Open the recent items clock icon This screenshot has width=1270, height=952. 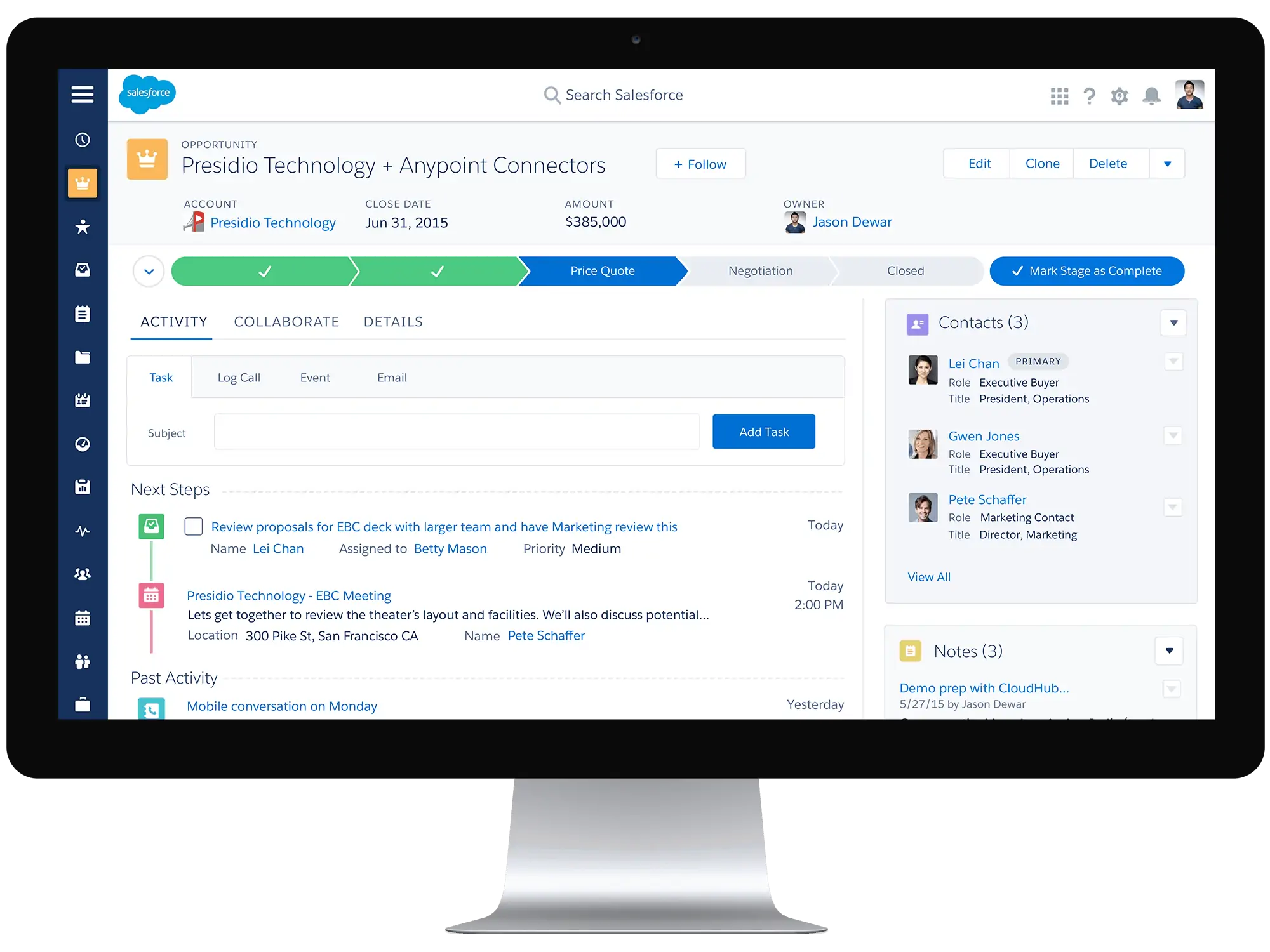pyautogui.click(x=82, y=140)
